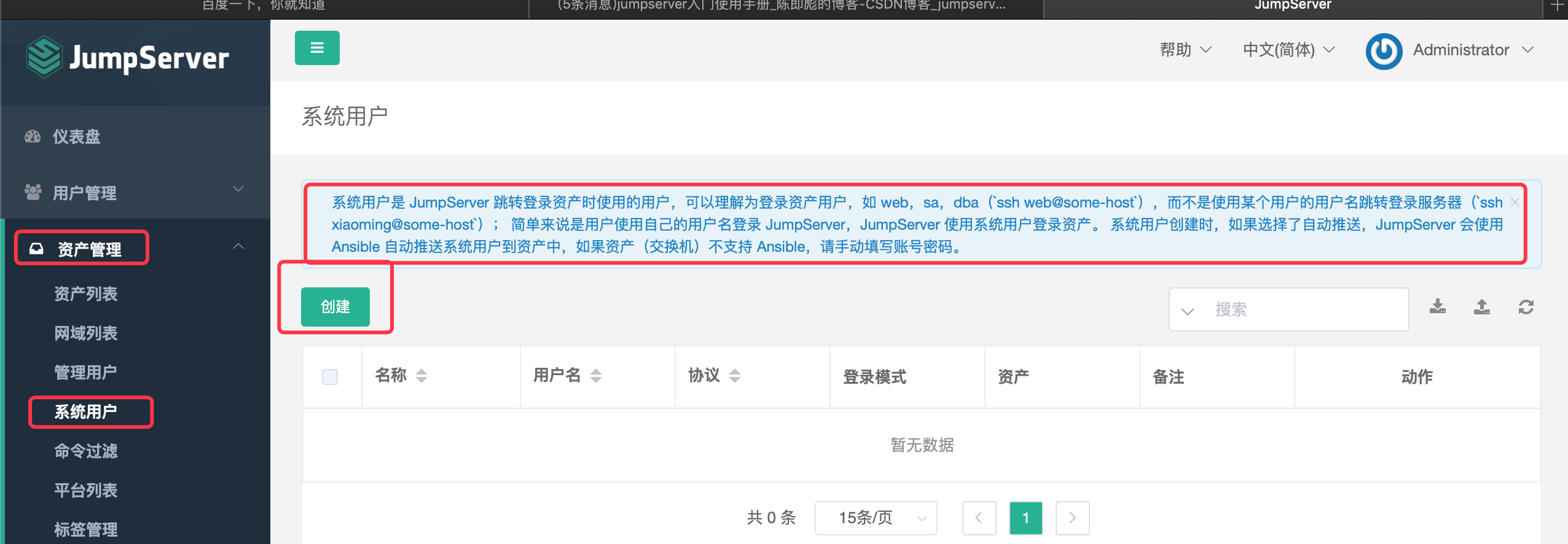Open 平台列表 in the sidebar
Viewport: 1568px width, 544px height.
(x=86, y=490)
